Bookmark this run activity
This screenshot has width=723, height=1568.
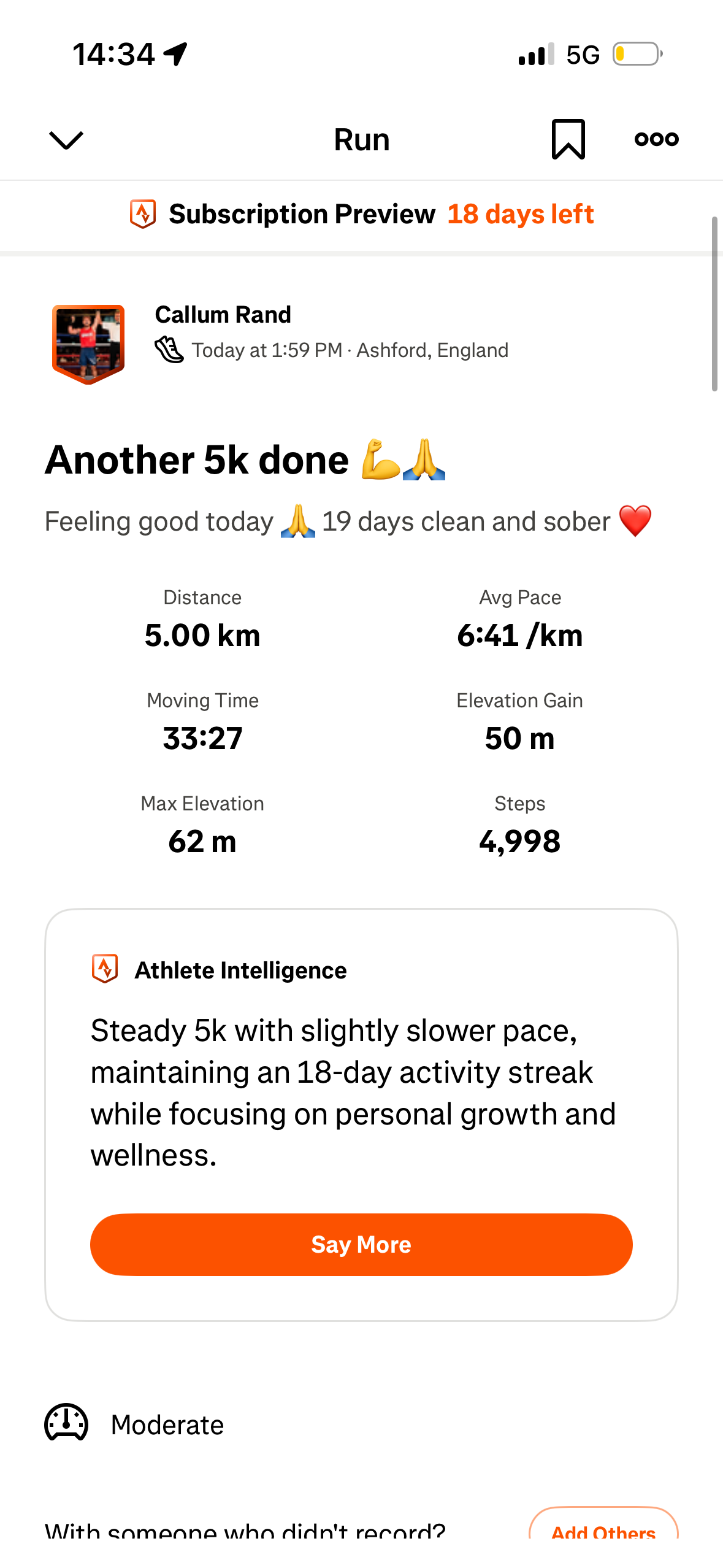568,139
